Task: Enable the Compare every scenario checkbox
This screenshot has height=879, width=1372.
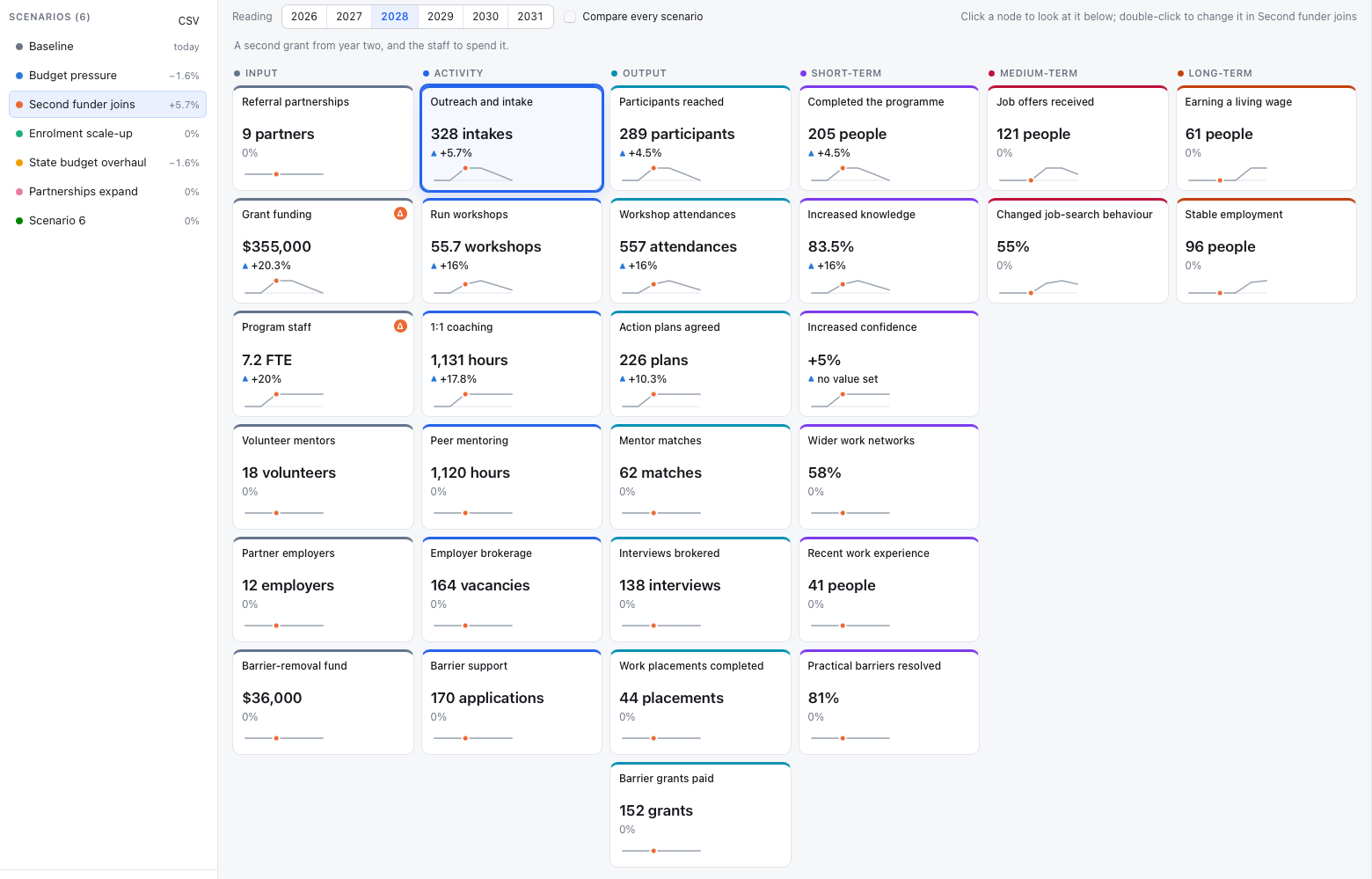Action: 570,17
